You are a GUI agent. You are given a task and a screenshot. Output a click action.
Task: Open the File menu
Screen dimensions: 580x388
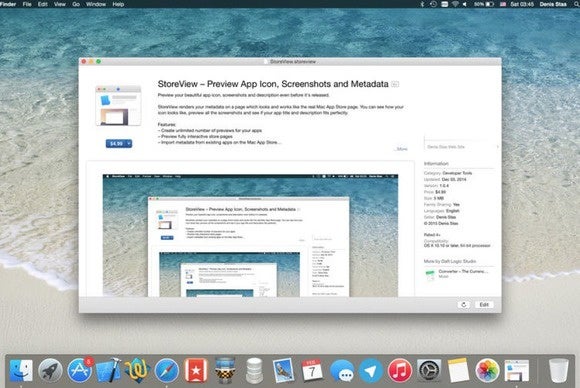(27, 4)
